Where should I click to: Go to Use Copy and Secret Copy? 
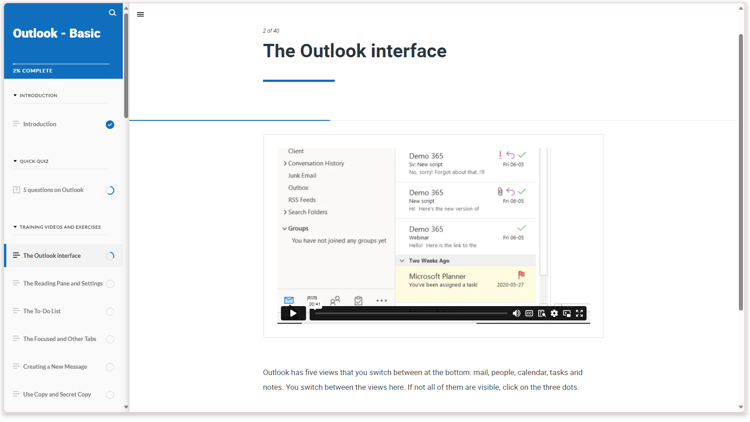click(55, 395)
